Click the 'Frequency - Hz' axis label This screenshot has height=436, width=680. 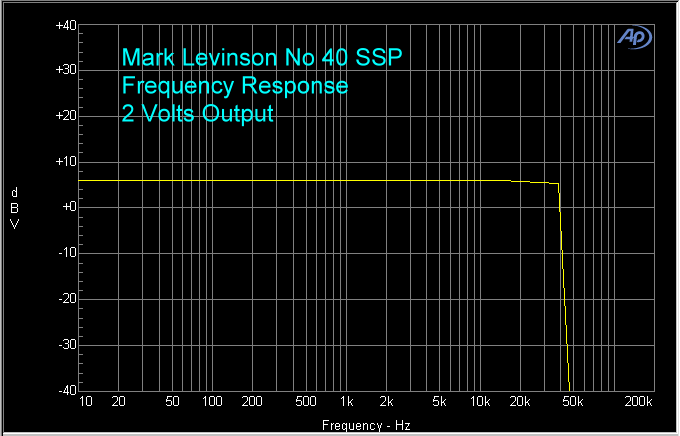[x=366, y=425]
